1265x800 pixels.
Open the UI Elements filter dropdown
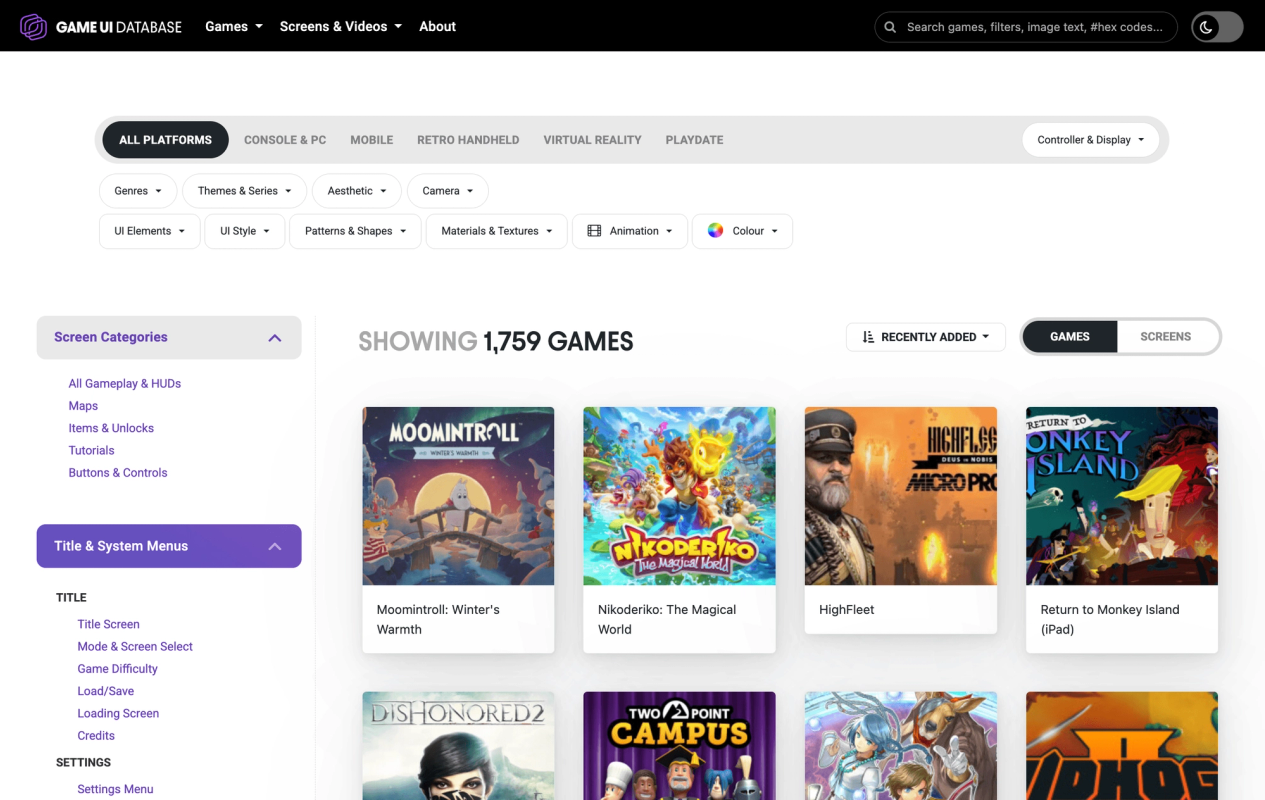coord(150,231)
